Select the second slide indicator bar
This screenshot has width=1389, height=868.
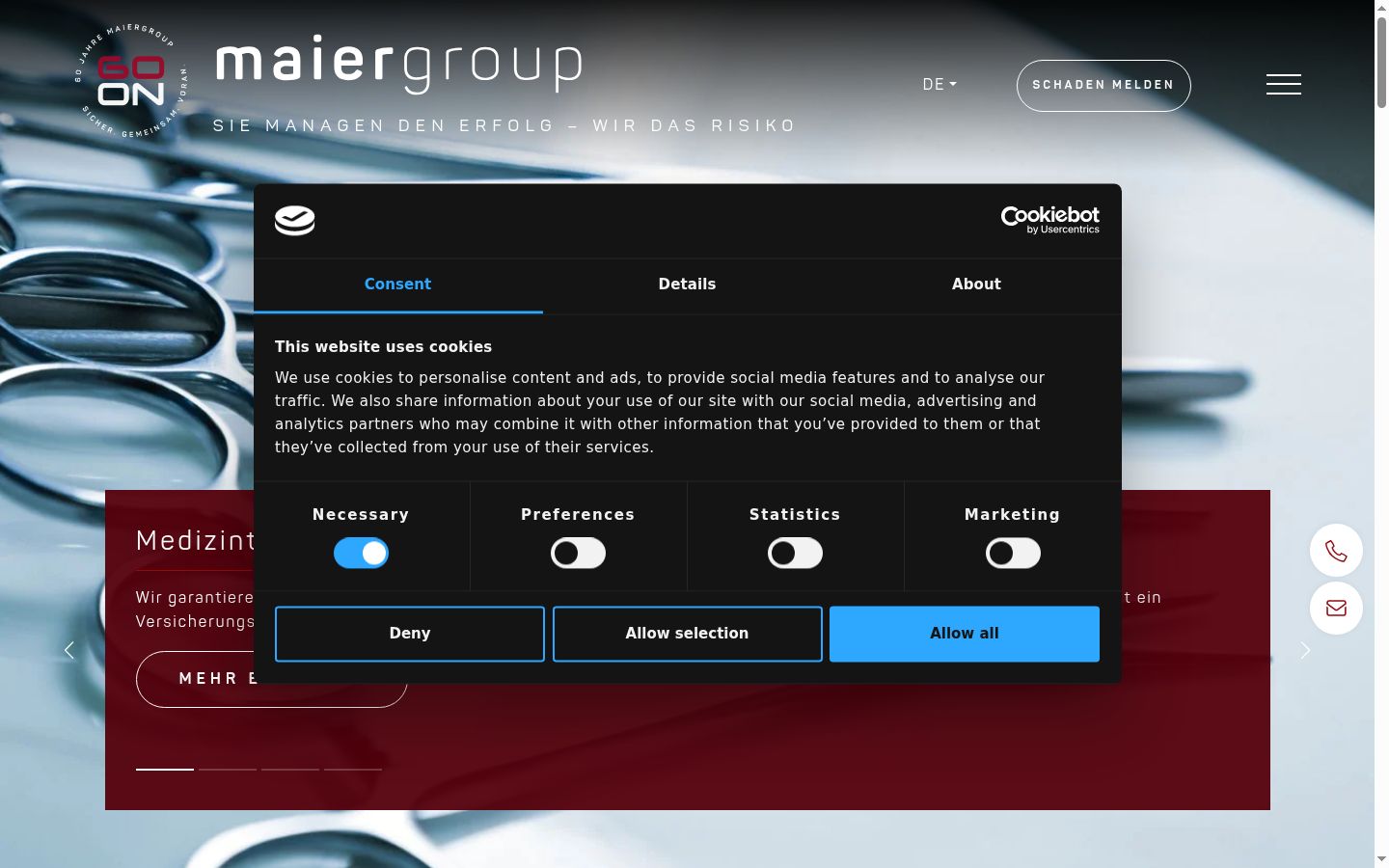point(228,769)
